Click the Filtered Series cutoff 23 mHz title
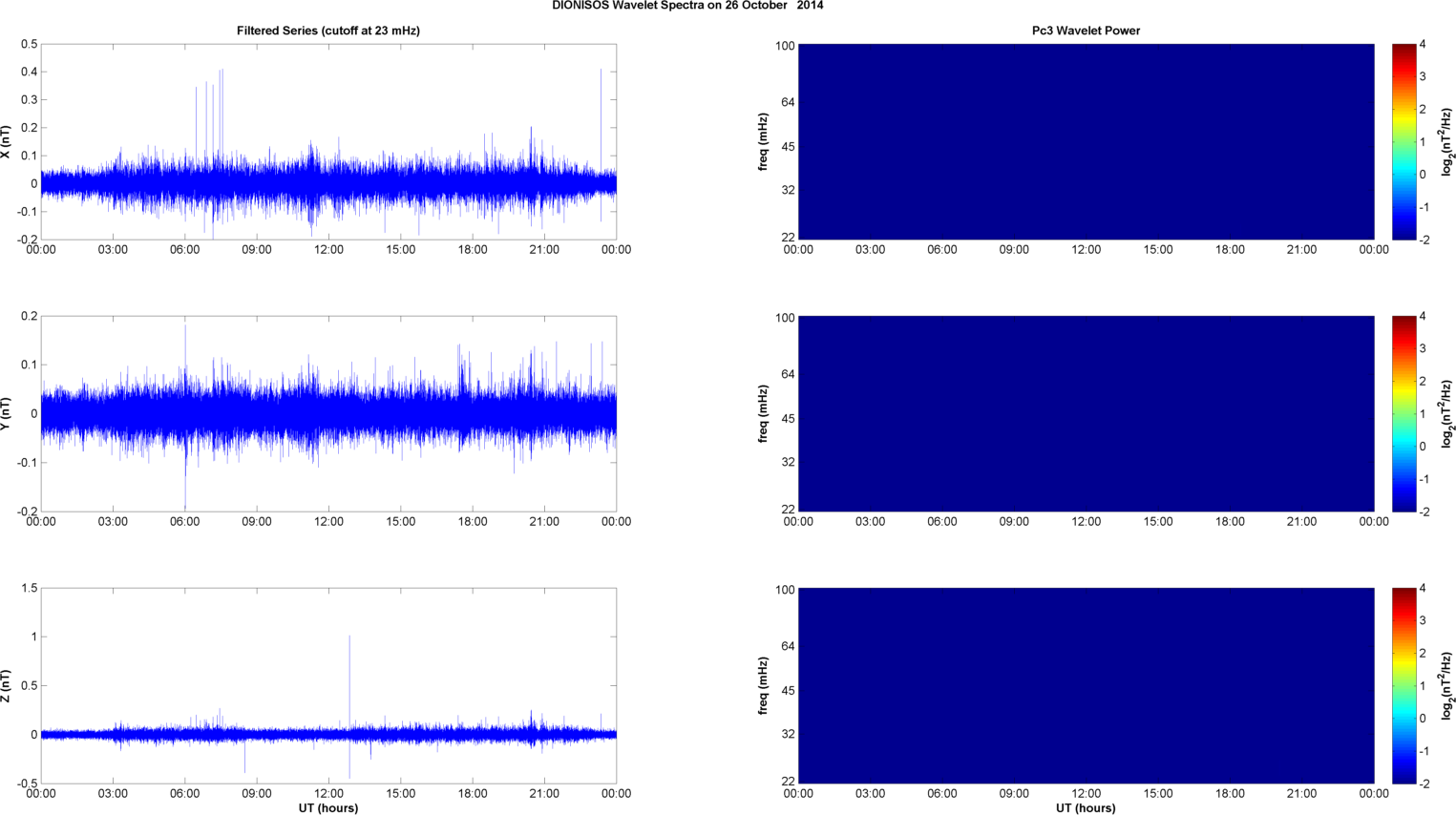Image resolution: width=1456 pixels, height=815 pixels. [x=328, y=31]
